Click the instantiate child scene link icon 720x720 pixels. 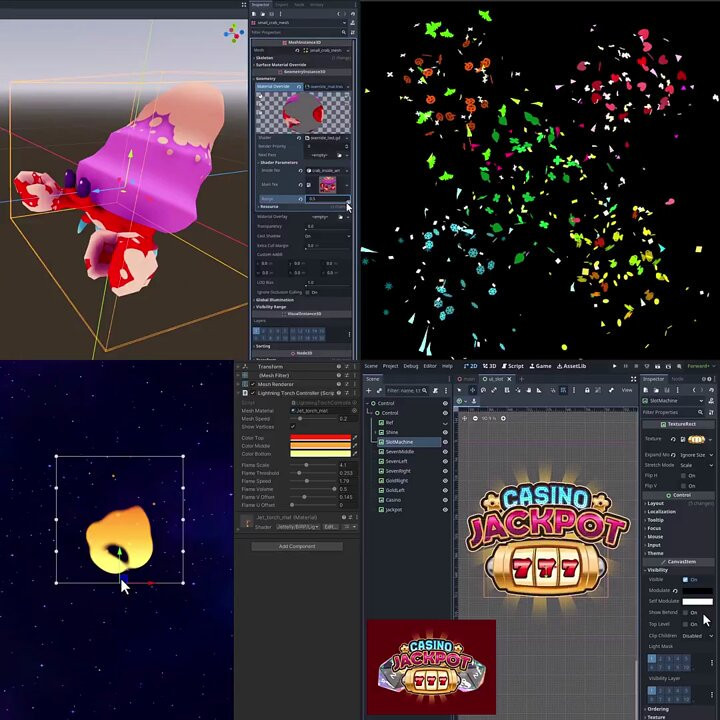[x=379, y=390]
